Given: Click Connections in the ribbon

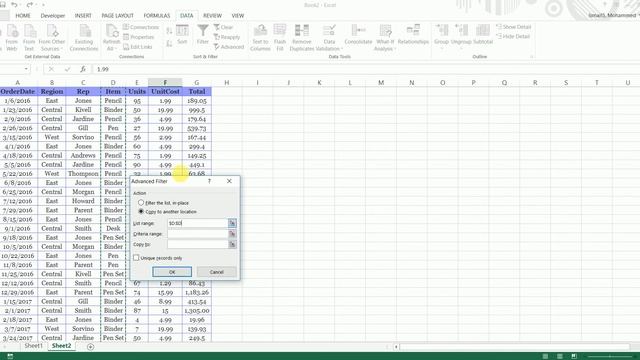Looking at the screenshot, I should 141,27.
